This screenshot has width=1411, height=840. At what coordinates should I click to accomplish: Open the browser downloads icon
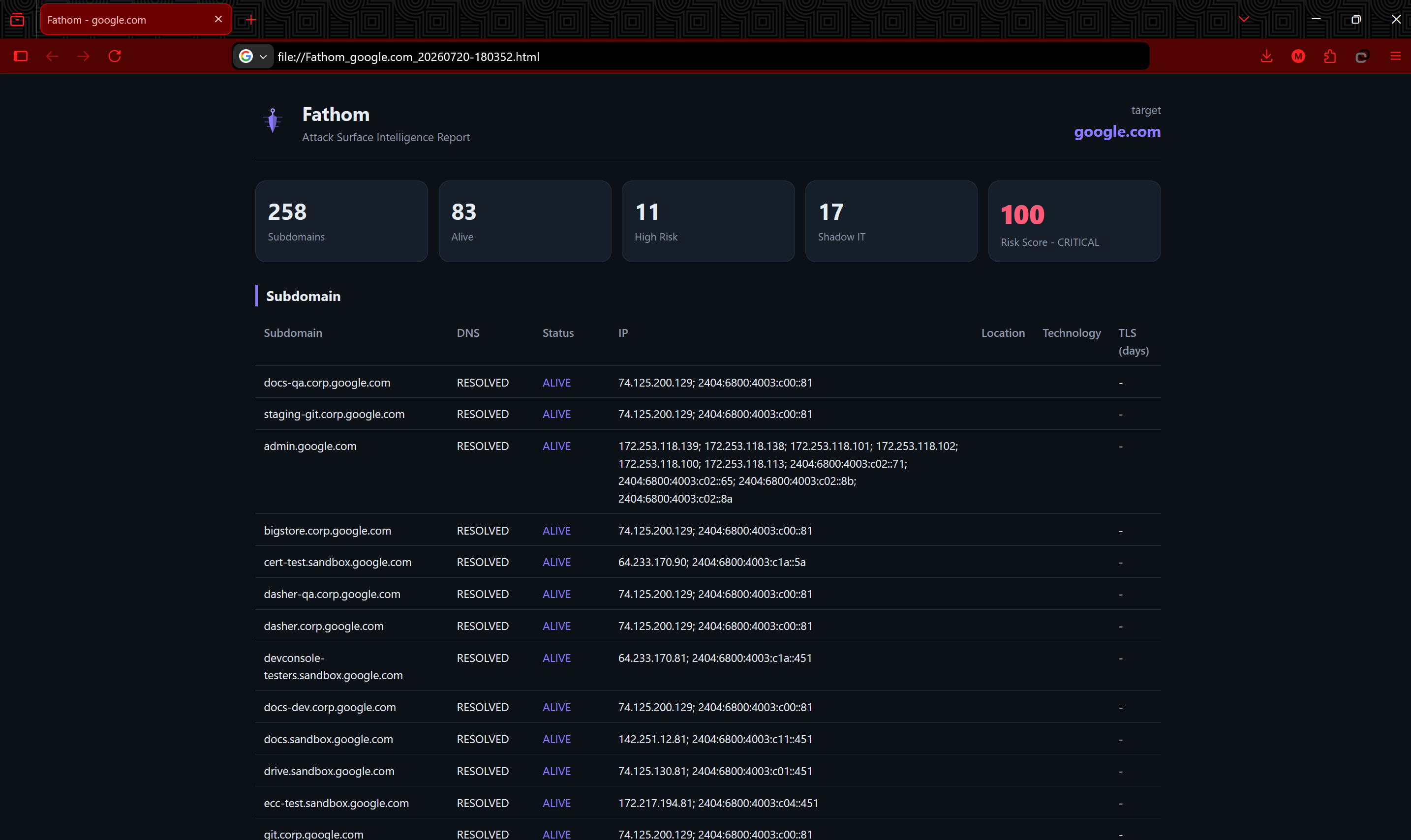(x=1267, y=56)
